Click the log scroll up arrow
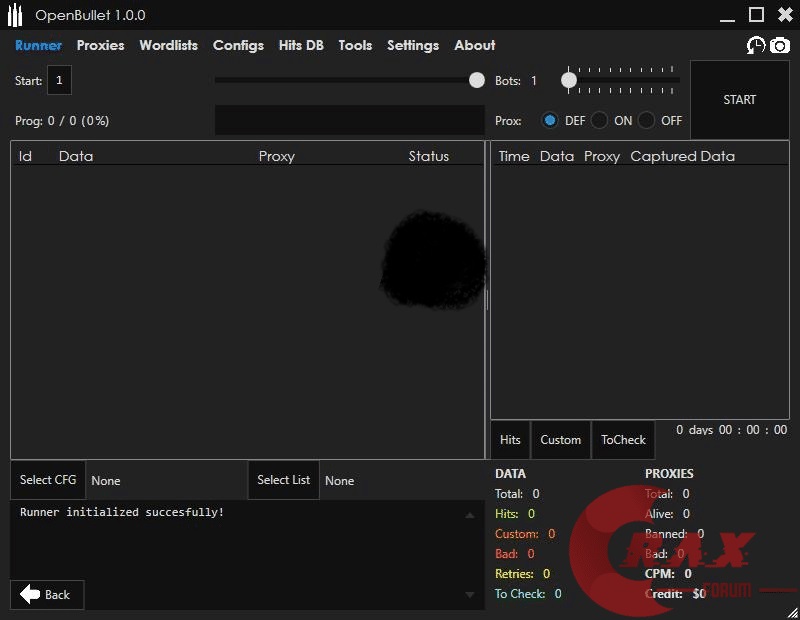The image size is (800, 620). click(470, 516)
